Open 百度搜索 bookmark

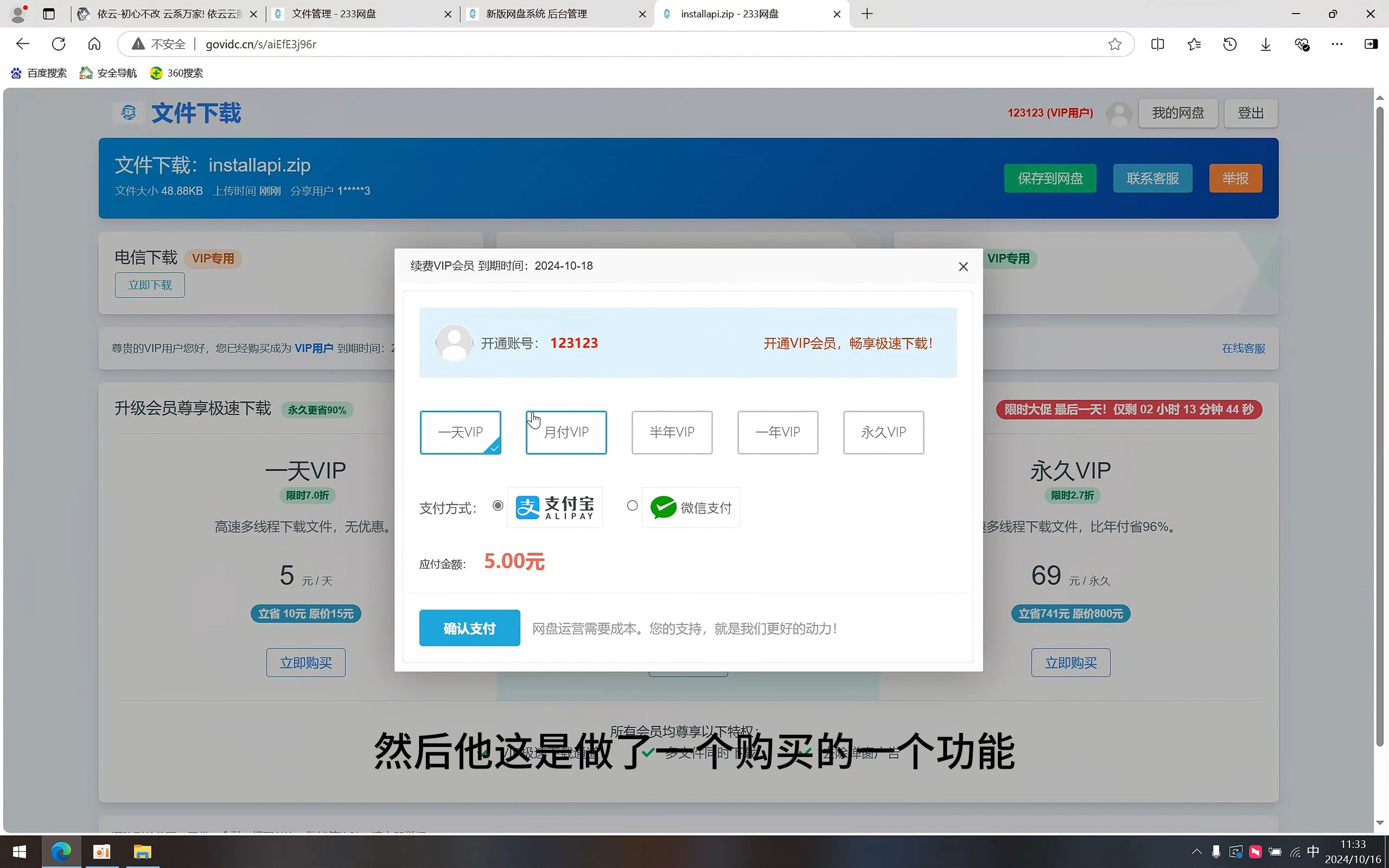click(x=39, y=73)
